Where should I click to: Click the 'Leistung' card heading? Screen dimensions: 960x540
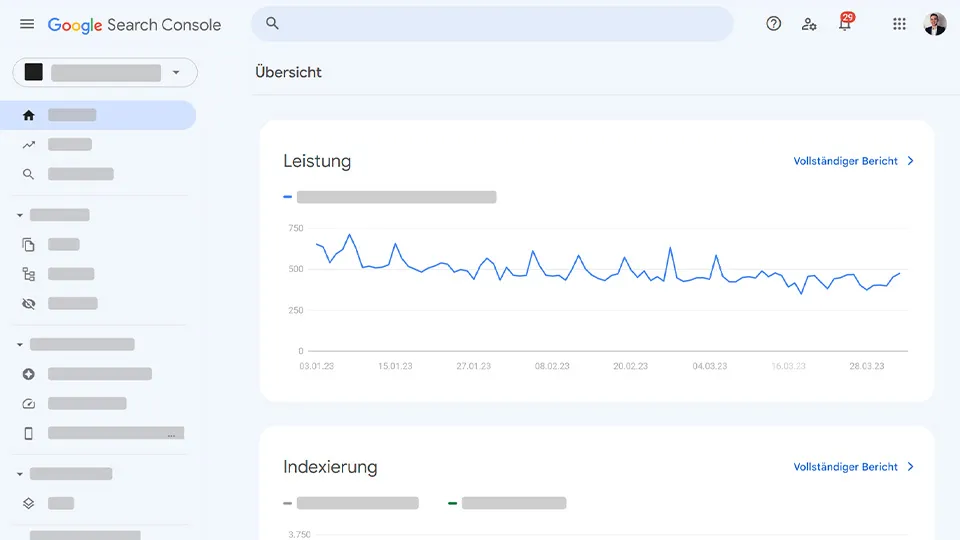(317, 161)
